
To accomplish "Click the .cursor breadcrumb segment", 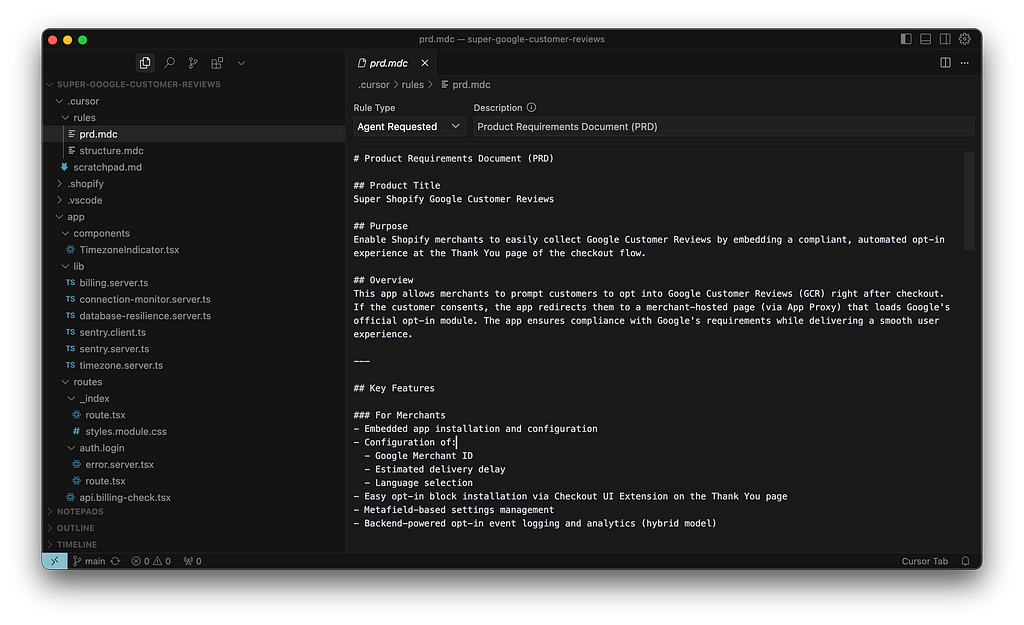I will pyautogui.click(x=374, y=85).
